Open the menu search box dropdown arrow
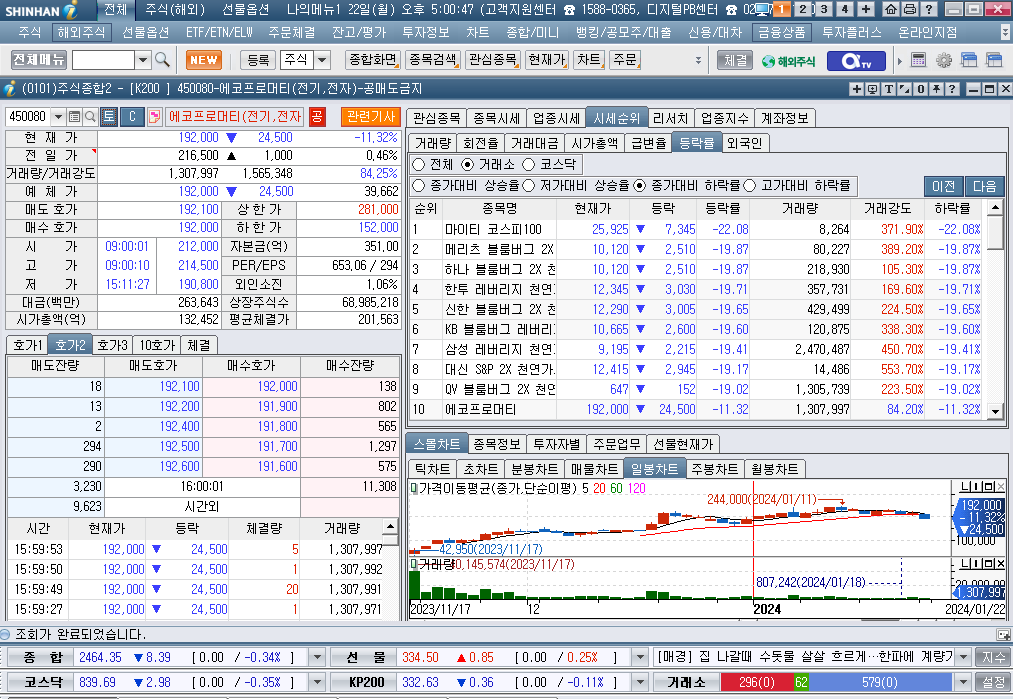Screen dimensions: 1013x699 [143, 60]
